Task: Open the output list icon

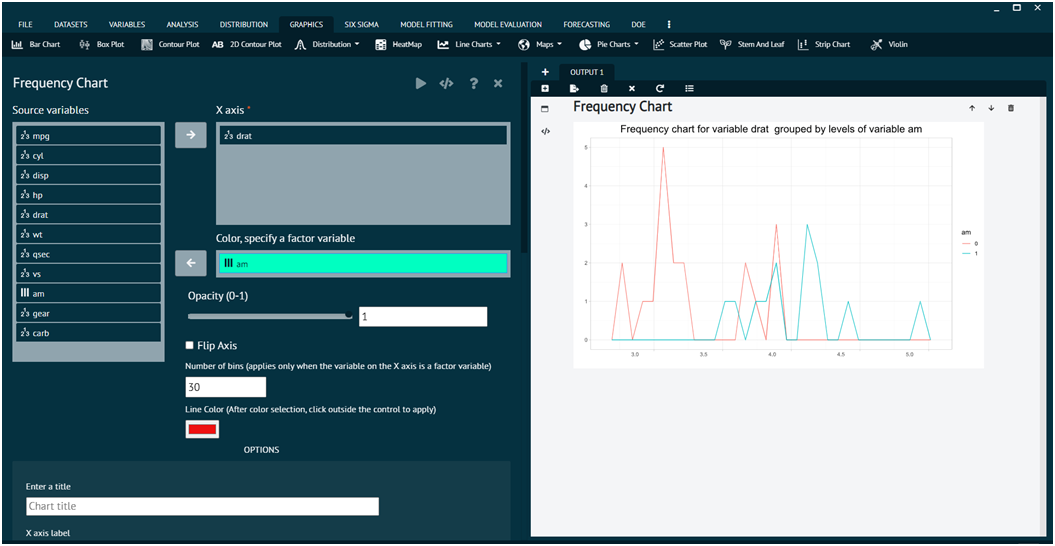Action: coord(689,88)
